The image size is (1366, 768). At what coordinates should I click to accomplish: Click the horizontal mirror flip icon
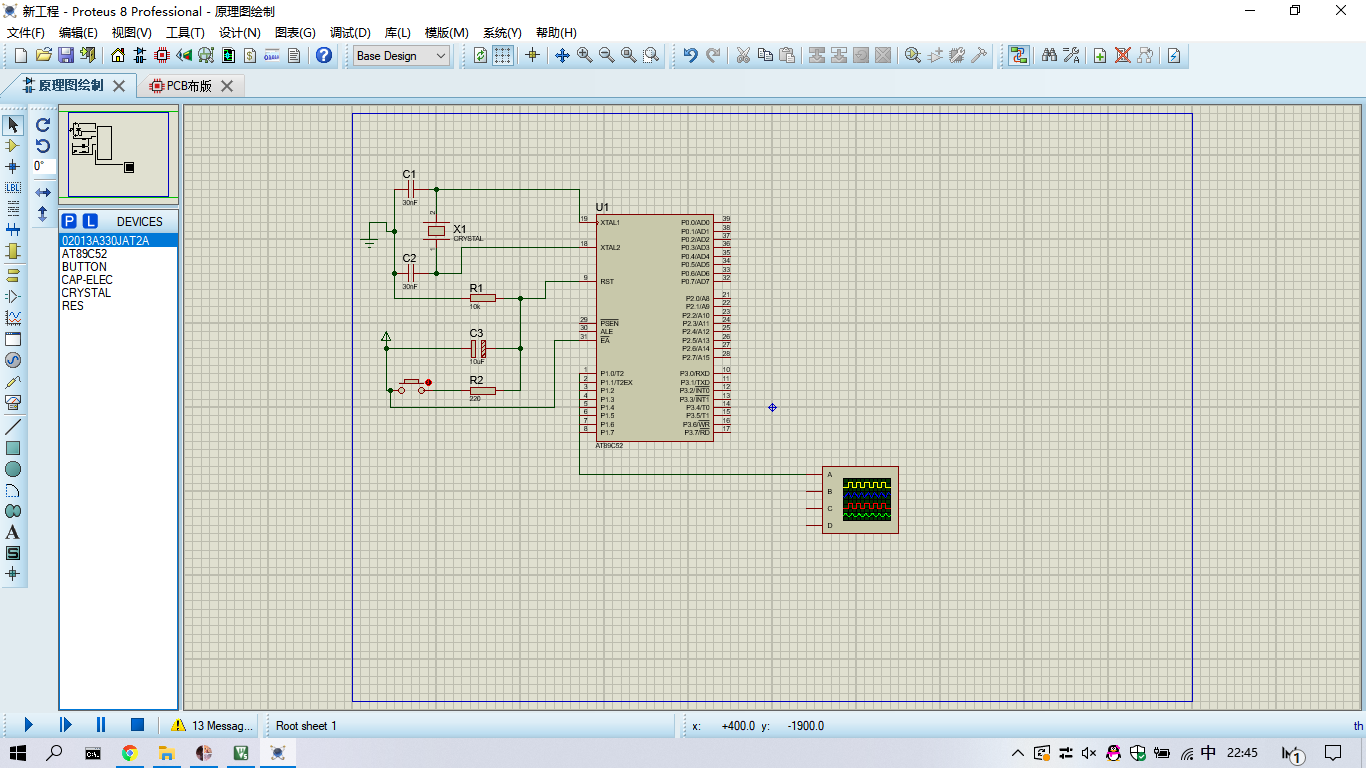pos(43,192)
